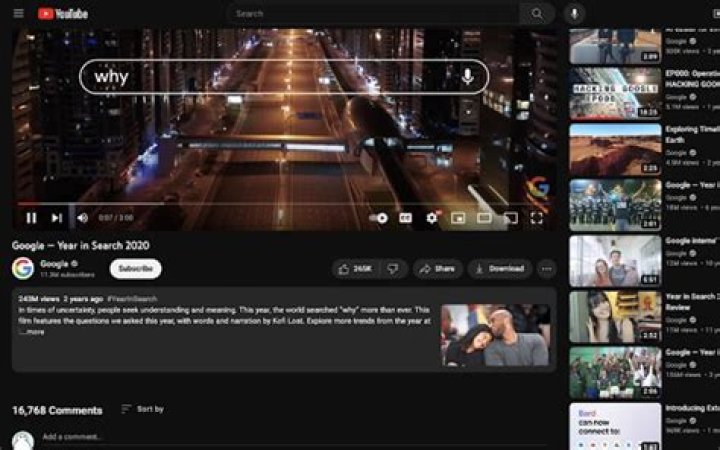
Task: Share the video
Action: pyautogui.click(x=438, y=269)
